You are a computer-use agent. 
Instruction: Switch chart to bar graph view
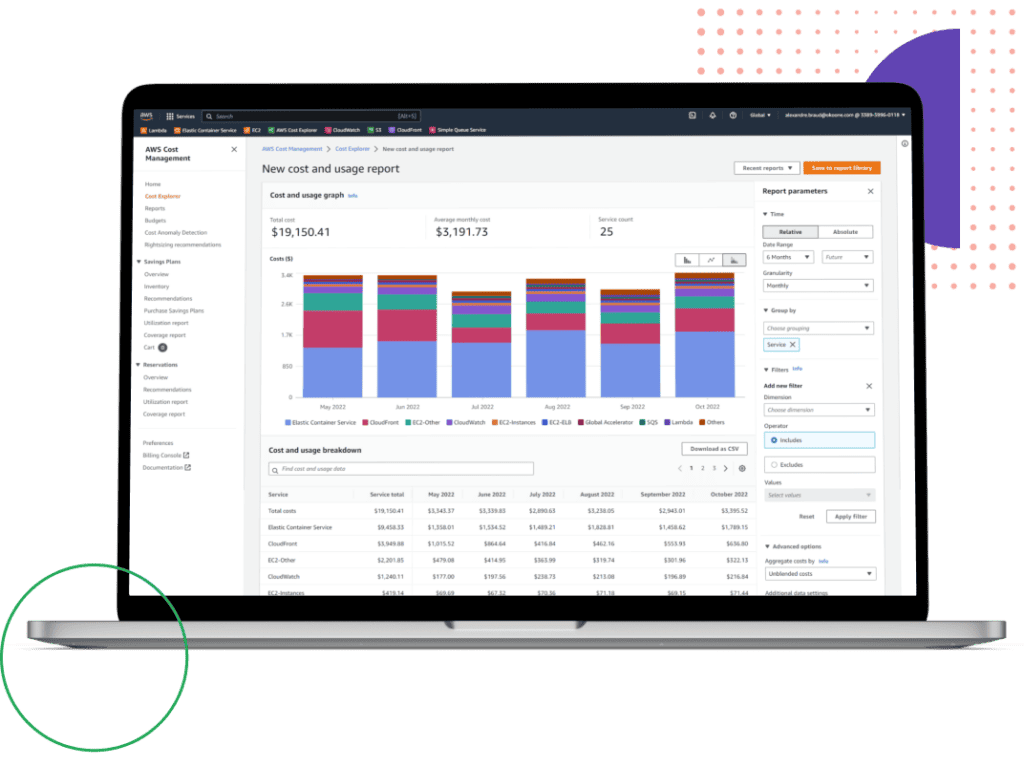tap(688, 260)
